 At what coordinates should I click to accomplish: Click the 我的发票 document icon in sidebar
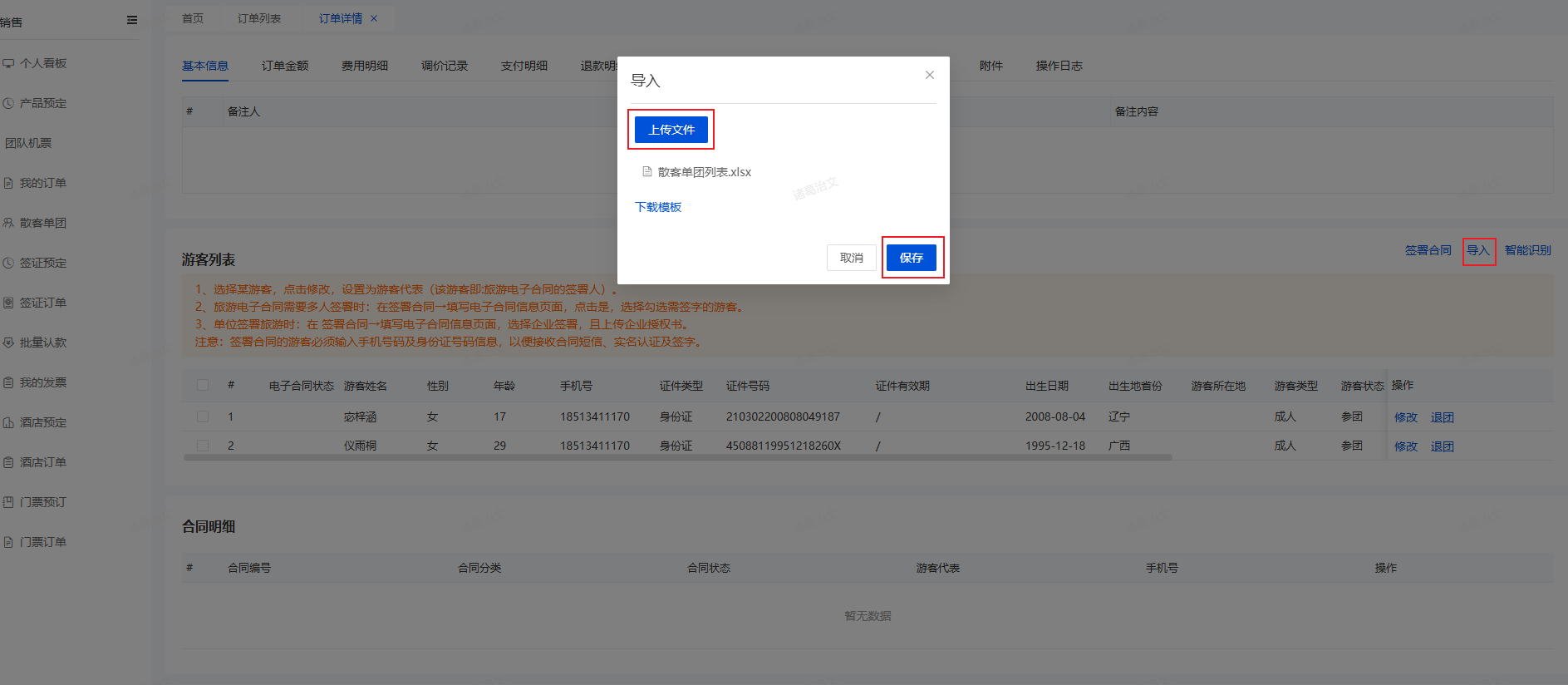point(8,382)
